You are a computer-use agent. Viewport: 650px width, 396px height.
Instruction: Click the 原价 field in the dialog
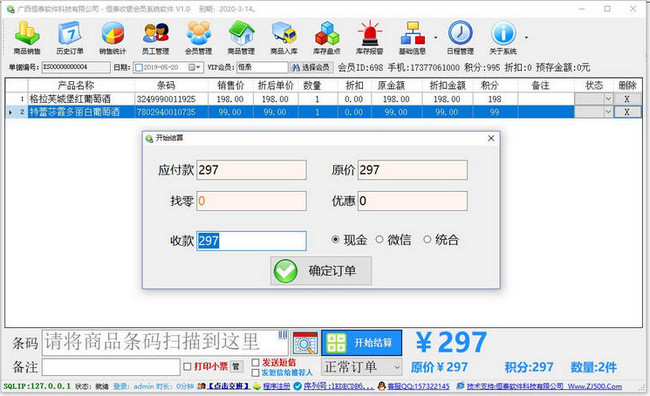click(412, 170)
